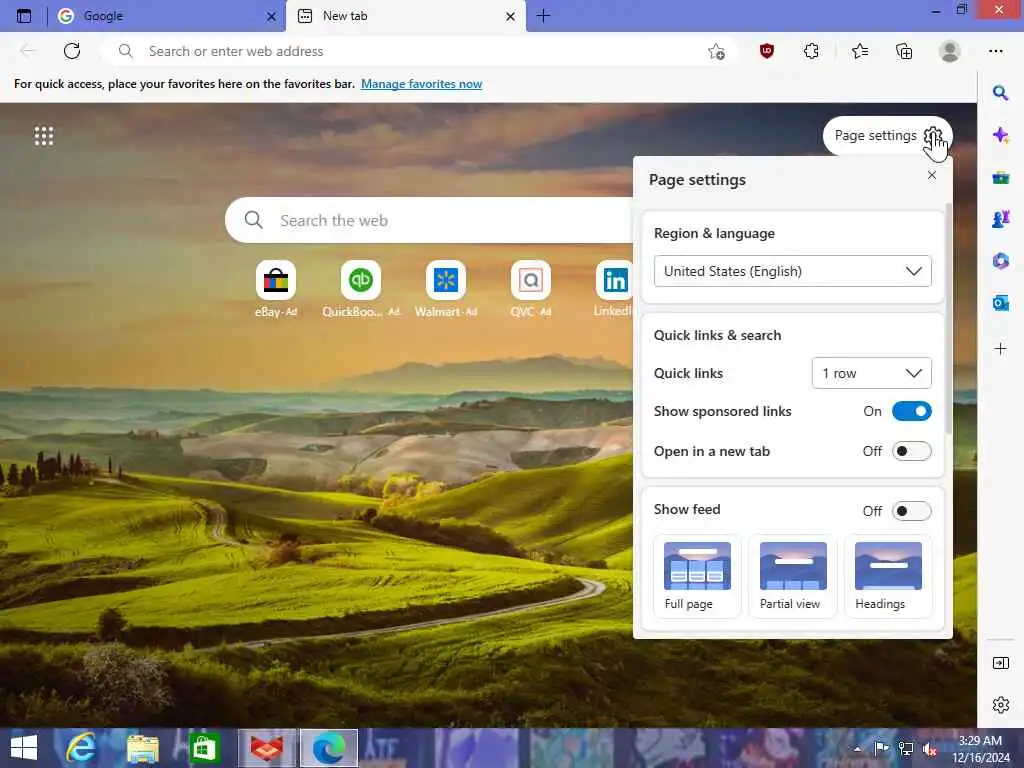The height and width of the screenshot is (768, 1024).
Task: Open sidebar settings gear icon
Action: [1000, 705]
